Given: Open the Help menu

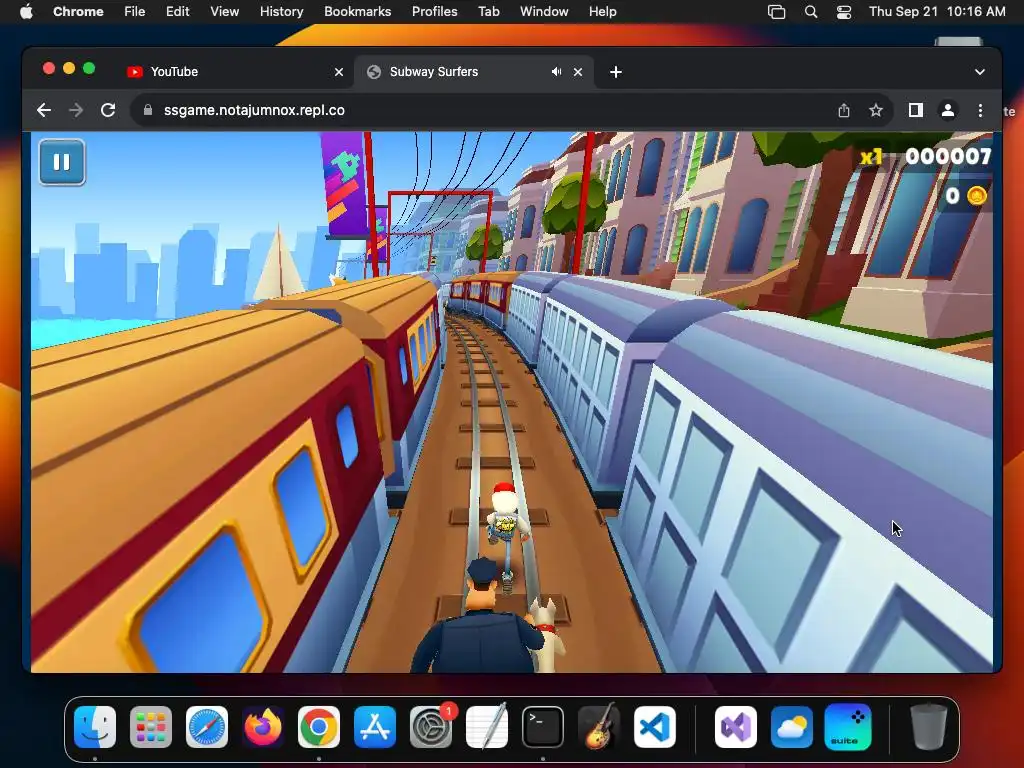Looking at the screenshot, I should coord(602,11).
